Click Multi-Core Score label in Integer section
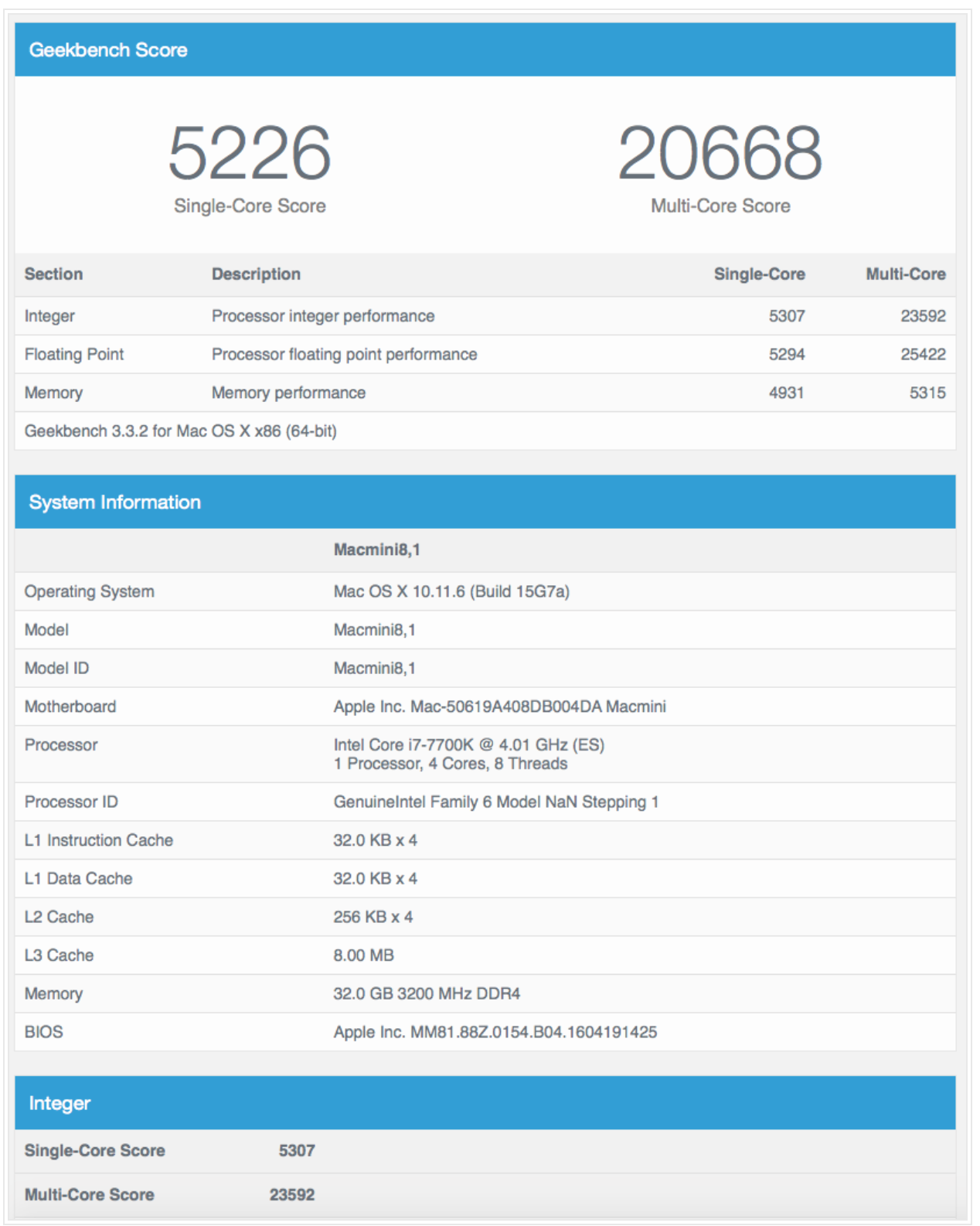This screenshot has width=980, height=1226. [89, 1194]
